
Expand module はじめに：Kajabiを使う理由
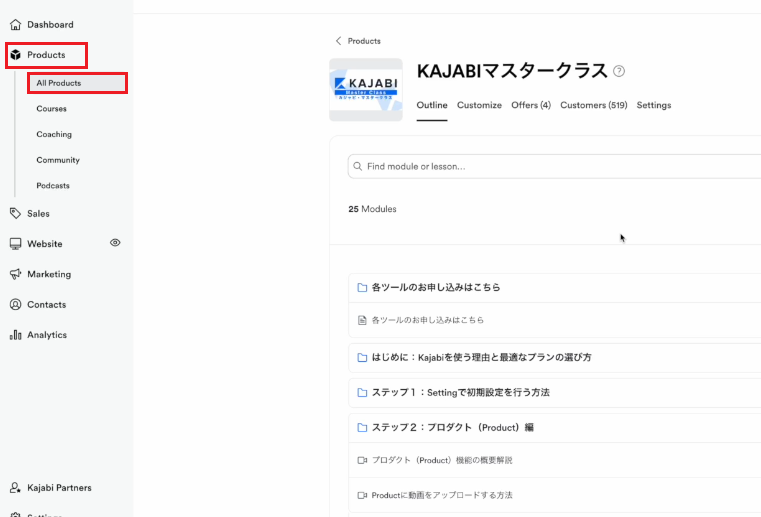[481, 358]
